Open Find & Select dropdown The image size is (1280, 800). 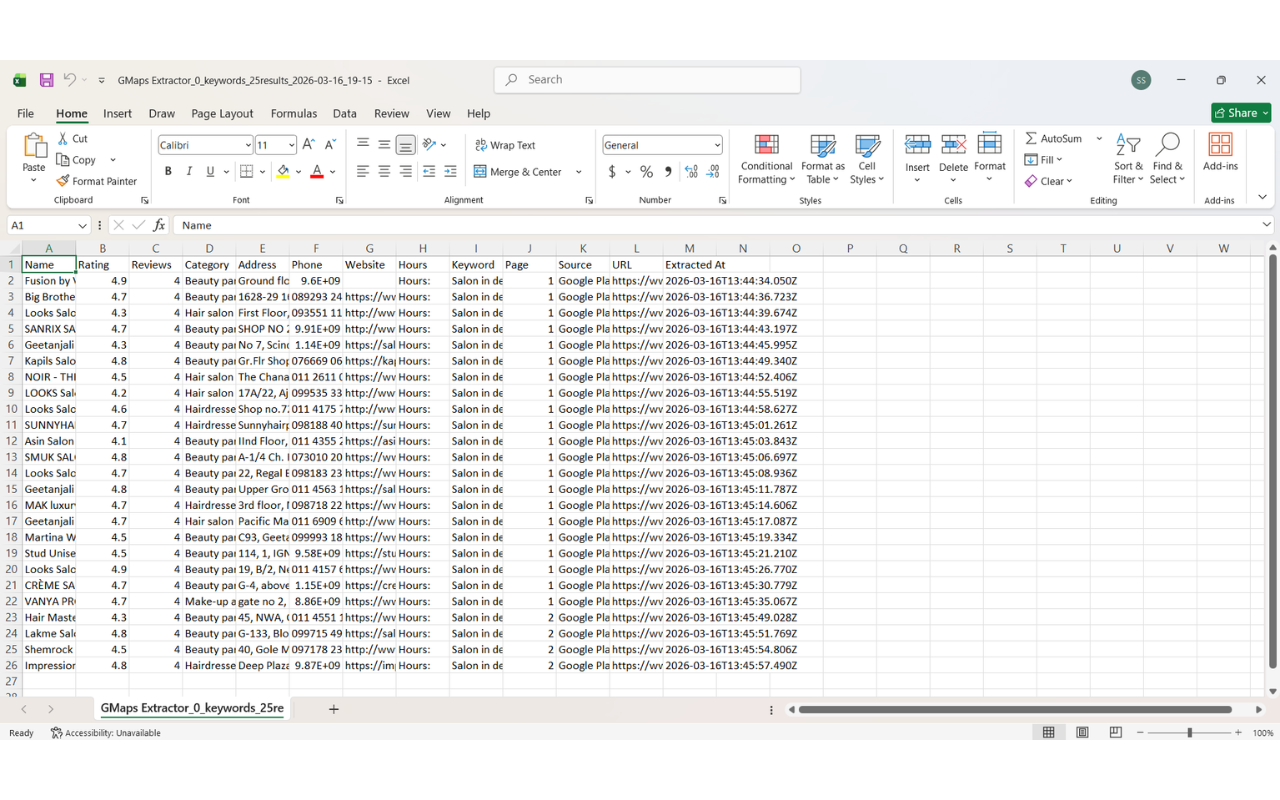tap(1167, 159)
